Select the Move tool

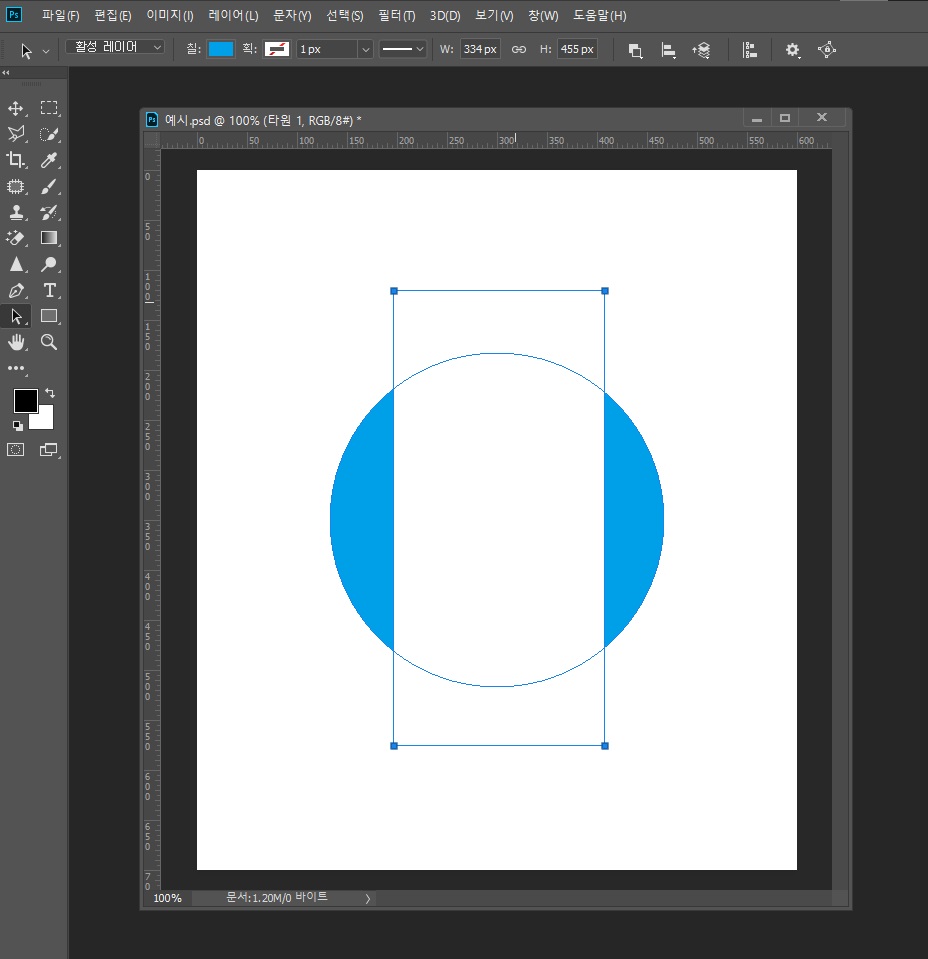coord(15,108)
